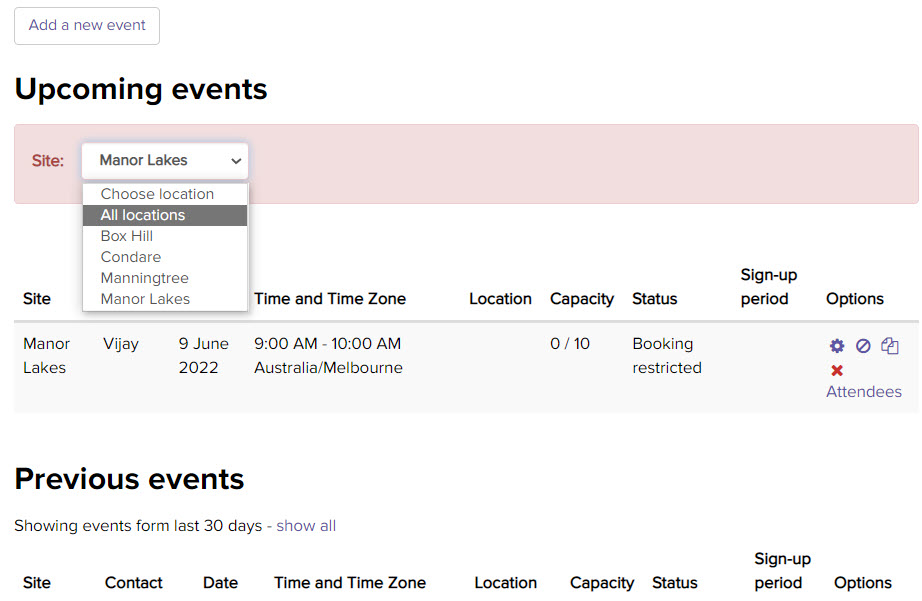The width and height of the screenshot is (922, 601).
Task: Click "show all" to view all previous events
Action: click(305, 525)
